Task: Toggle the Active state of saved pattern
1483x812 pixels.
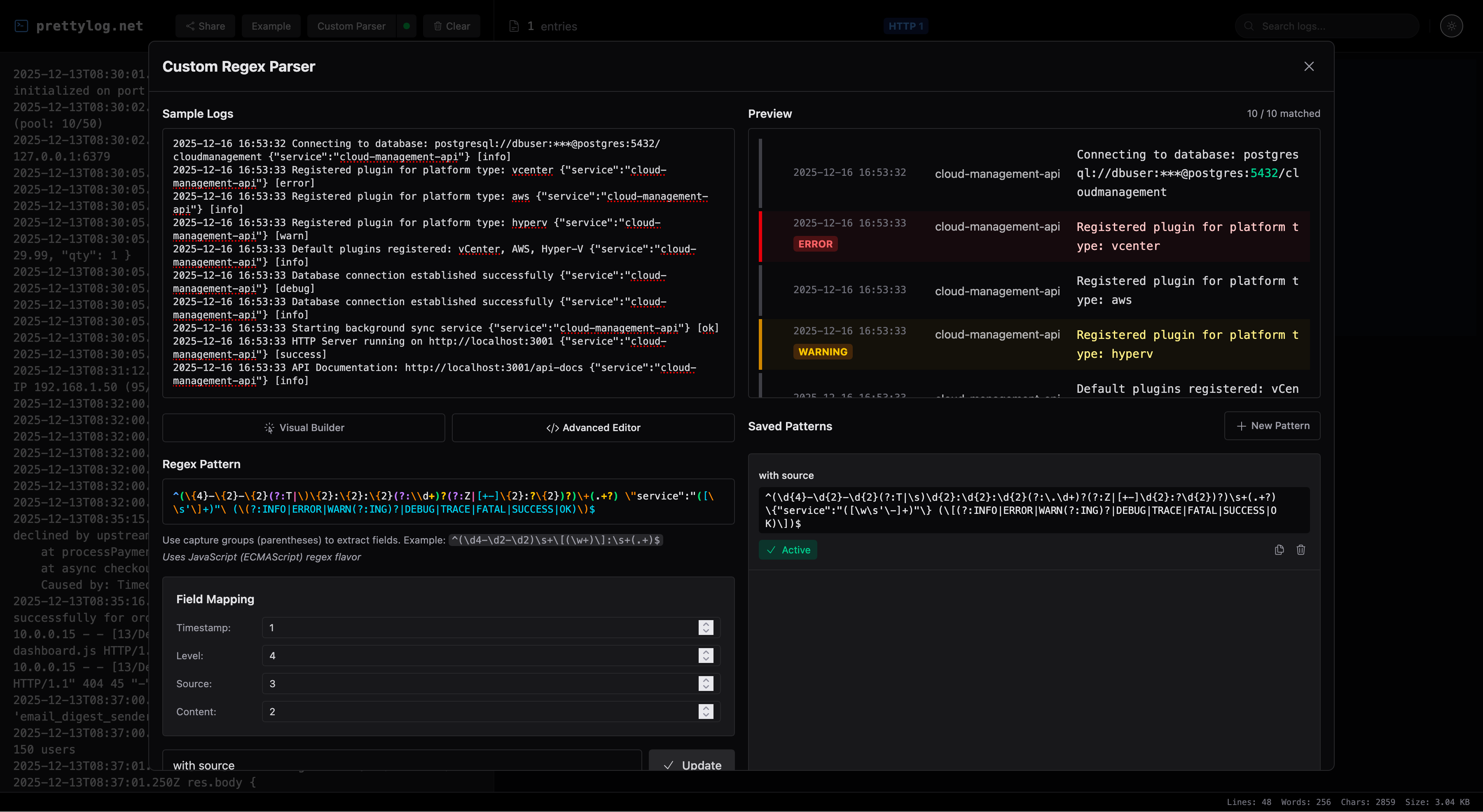Action: pyautogui.click(x=788, y=550)
